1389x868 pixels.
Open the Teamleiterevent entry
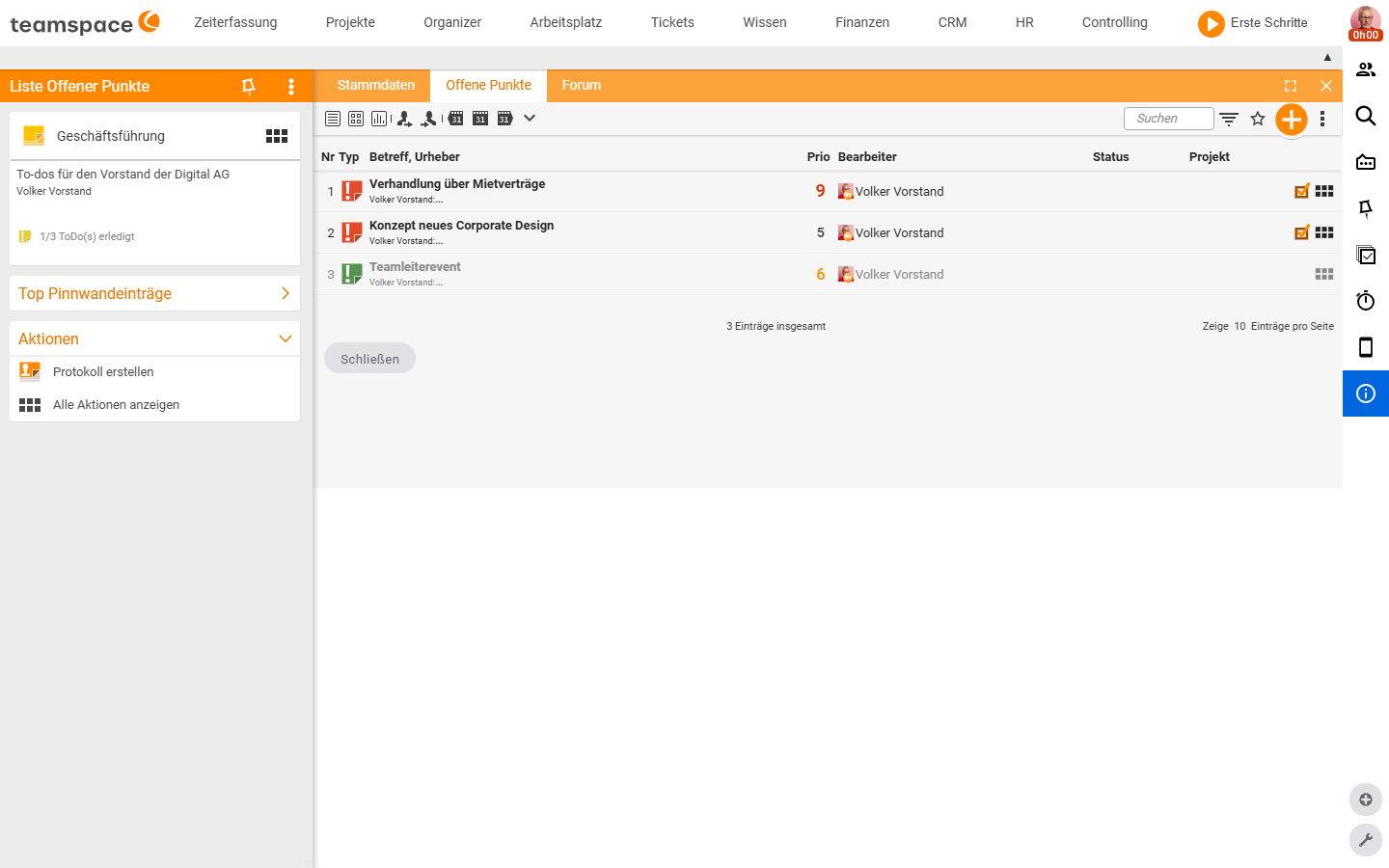coord(415,267)
